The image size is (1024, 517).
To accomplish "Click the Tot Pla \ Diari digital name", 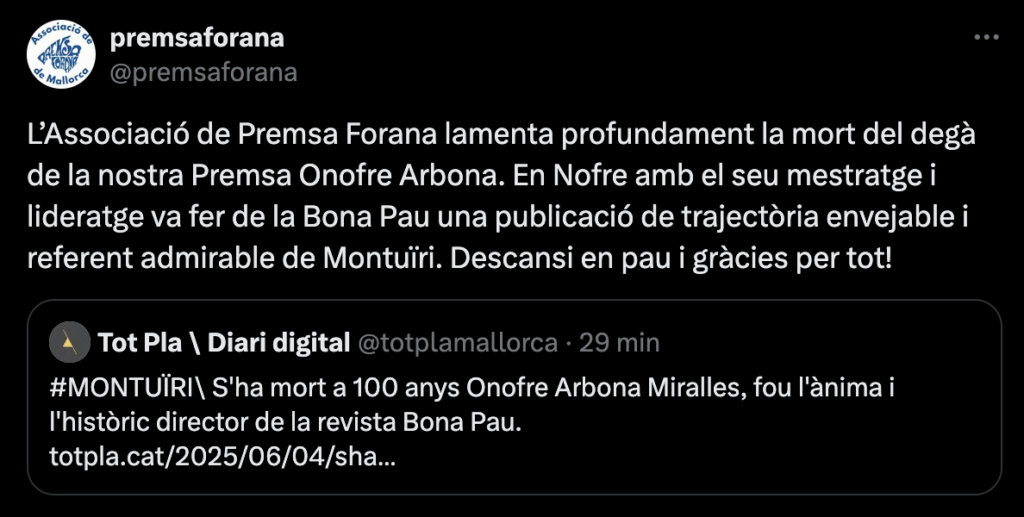I will [224, 343].
